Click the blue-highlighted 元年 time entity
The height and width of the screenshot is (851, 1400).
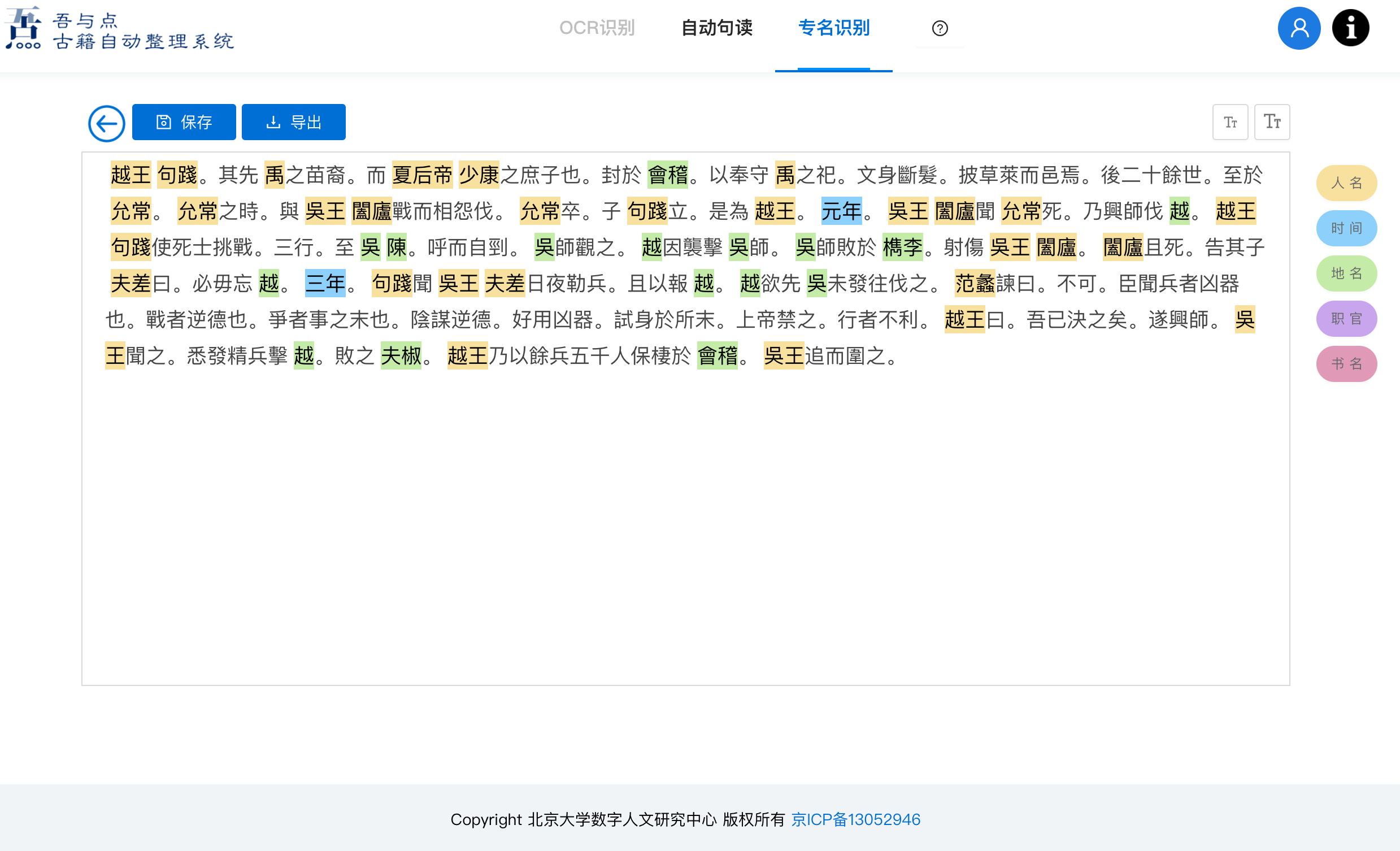tap(841, 211)
